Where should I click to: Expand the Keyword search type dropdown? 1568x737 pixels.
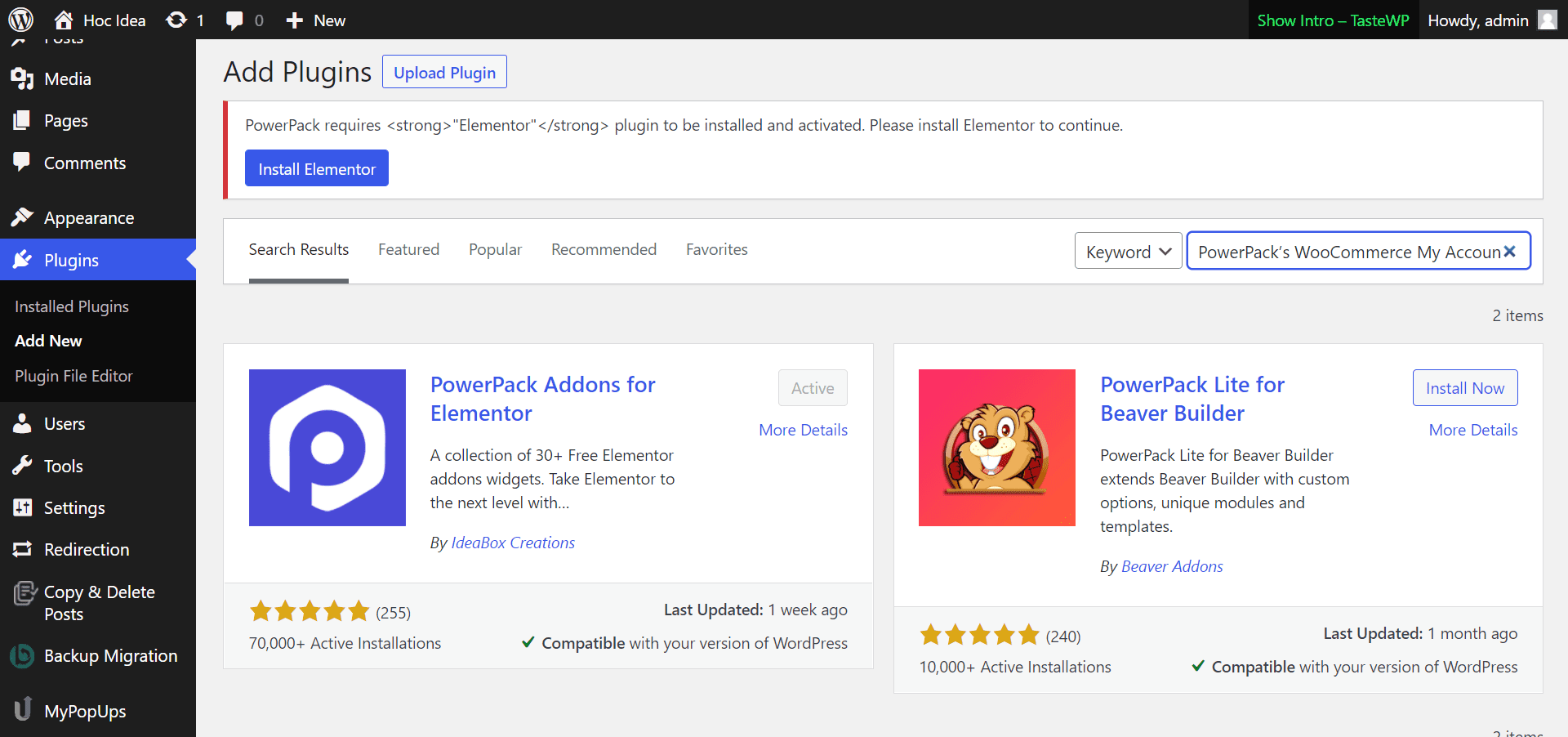click(x=1128, y=252)
